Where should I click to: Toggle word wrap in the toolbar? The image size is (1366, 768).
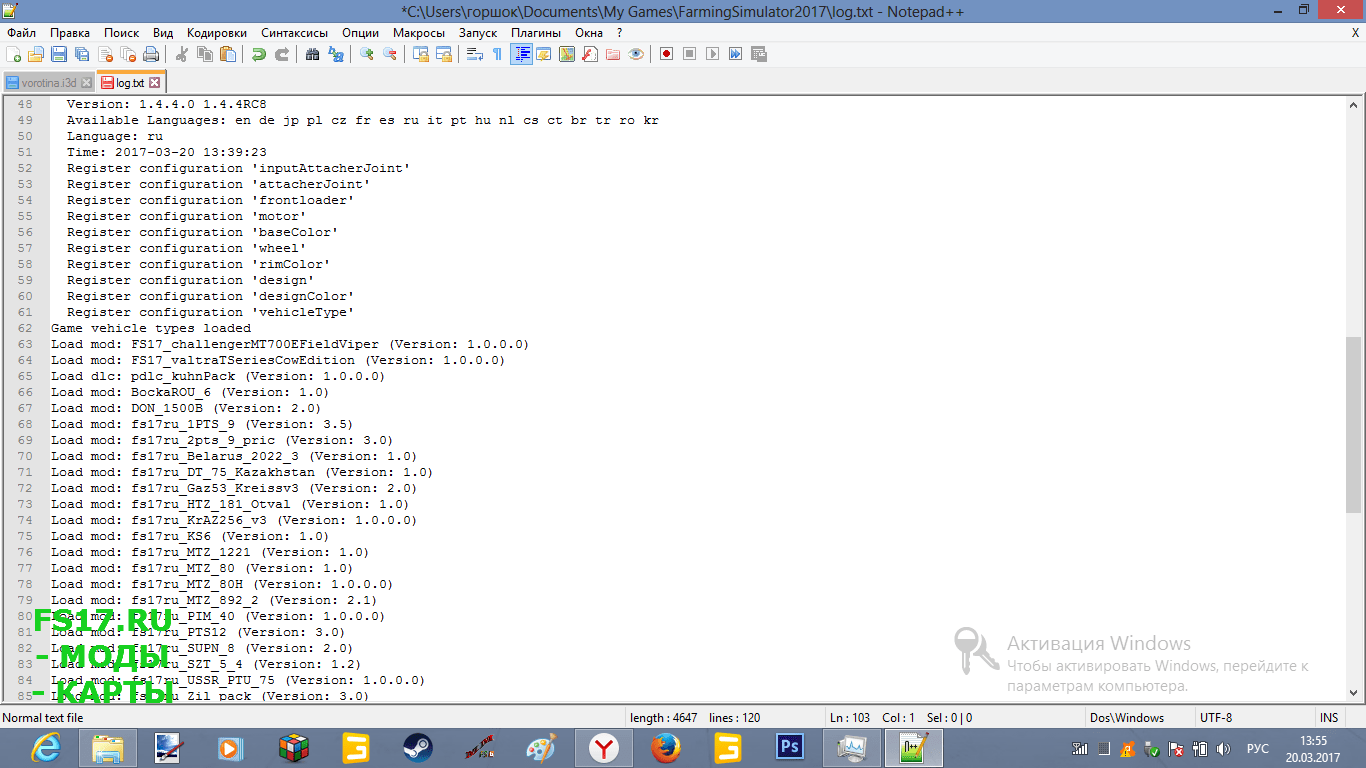[475, 54]
